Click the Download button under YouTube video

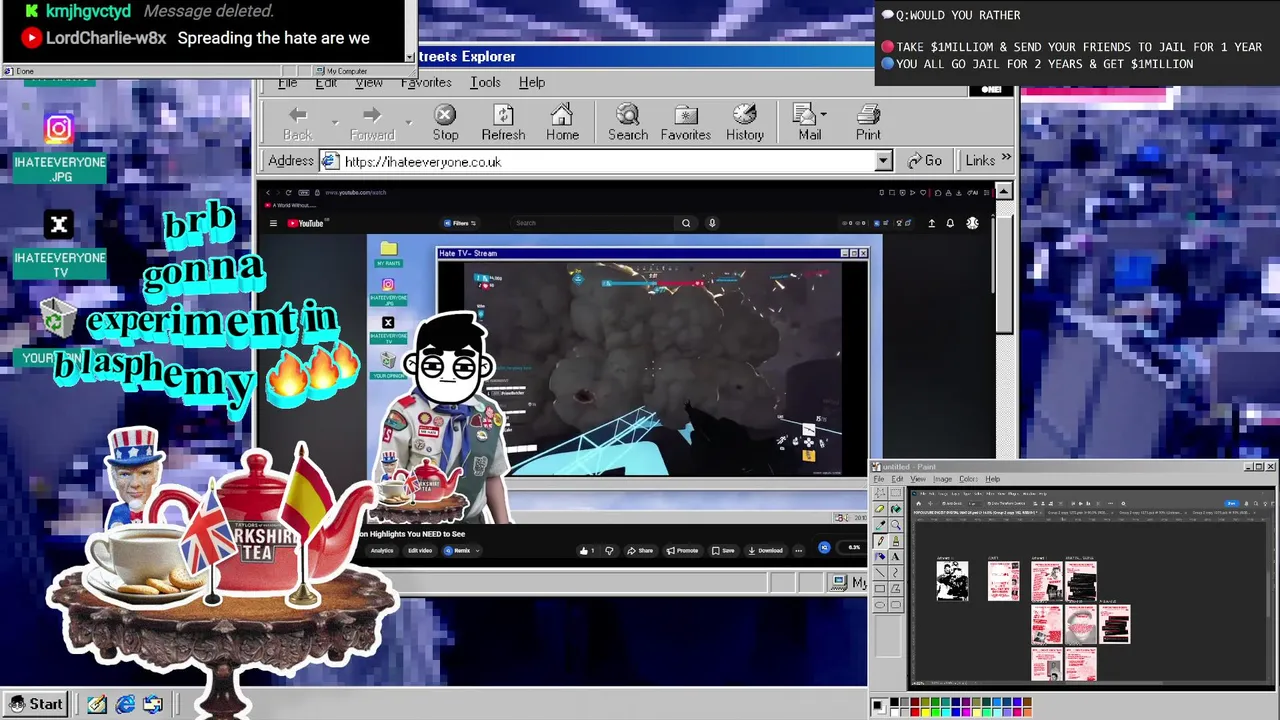pyautogui.click(x=766, y=550)
